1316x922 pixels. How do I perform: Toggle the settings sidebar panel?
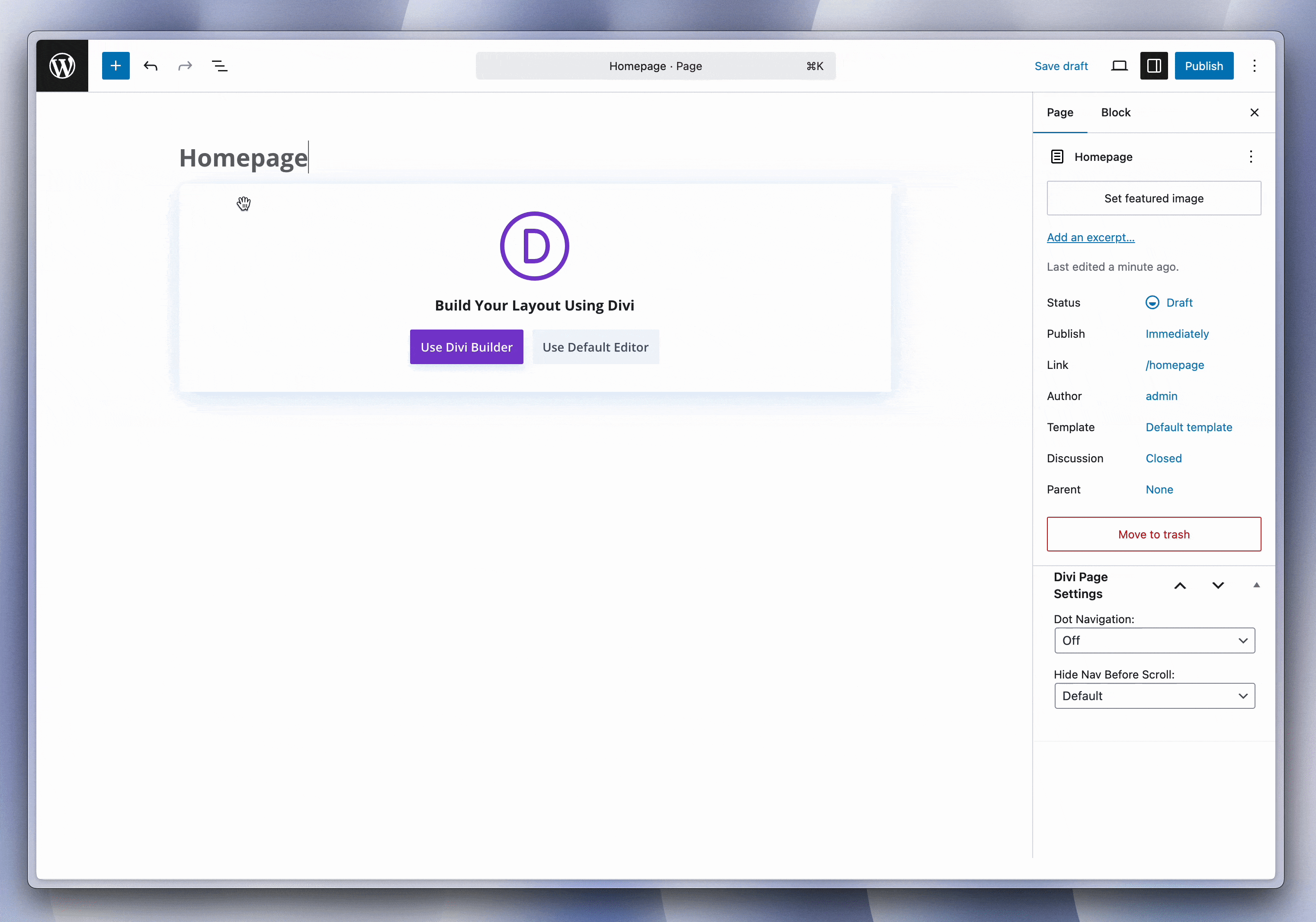pyautogui.click(x=1154, y=66)
